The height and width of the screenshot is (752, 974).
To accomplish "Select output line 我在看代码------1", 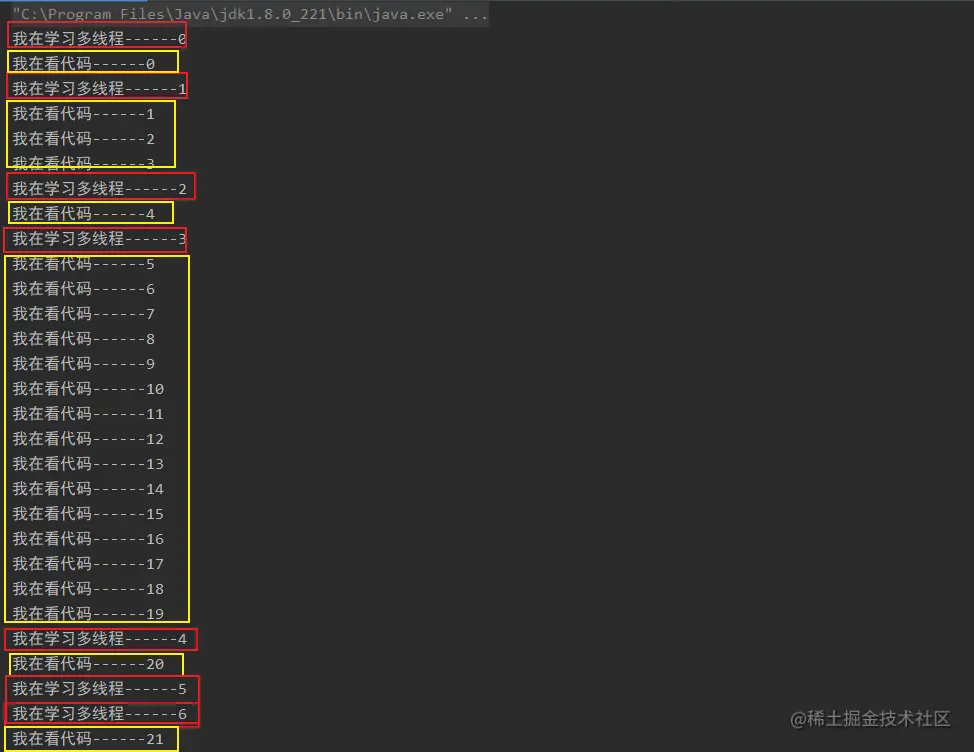I will click(x=84, y=114).
